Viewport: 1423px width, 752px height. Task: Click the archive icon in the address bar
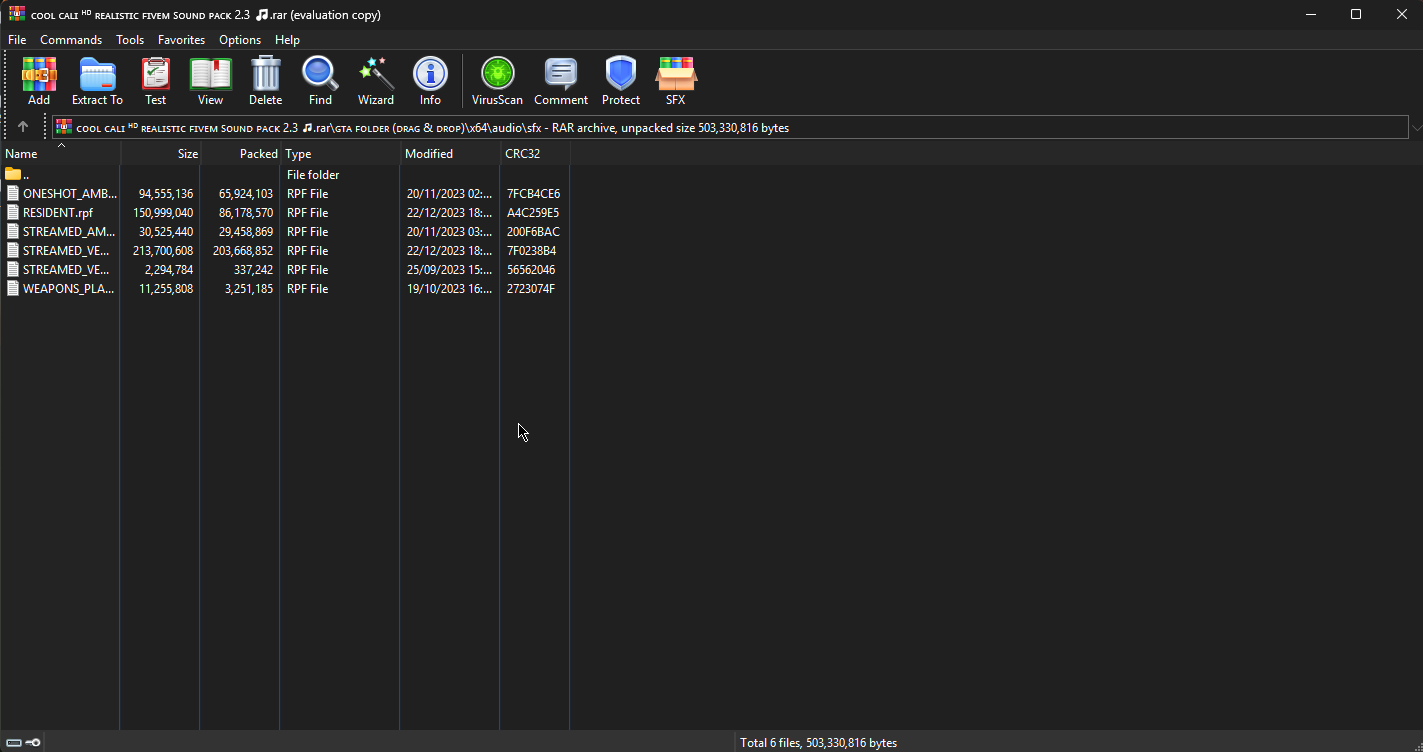coord(64,127)
